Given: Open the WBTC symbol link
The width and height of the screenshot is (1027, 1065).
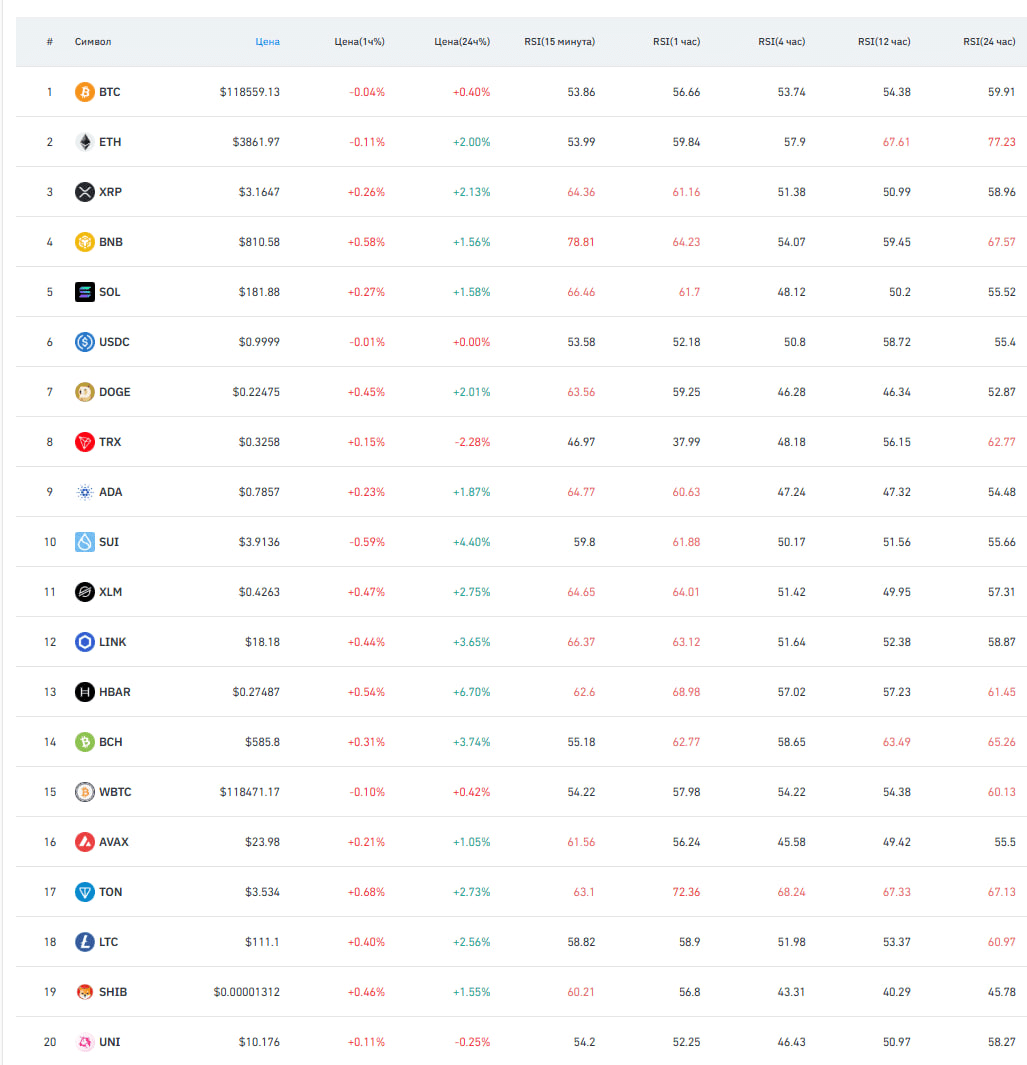Looking at the screenshot, I should click(115, 792).
